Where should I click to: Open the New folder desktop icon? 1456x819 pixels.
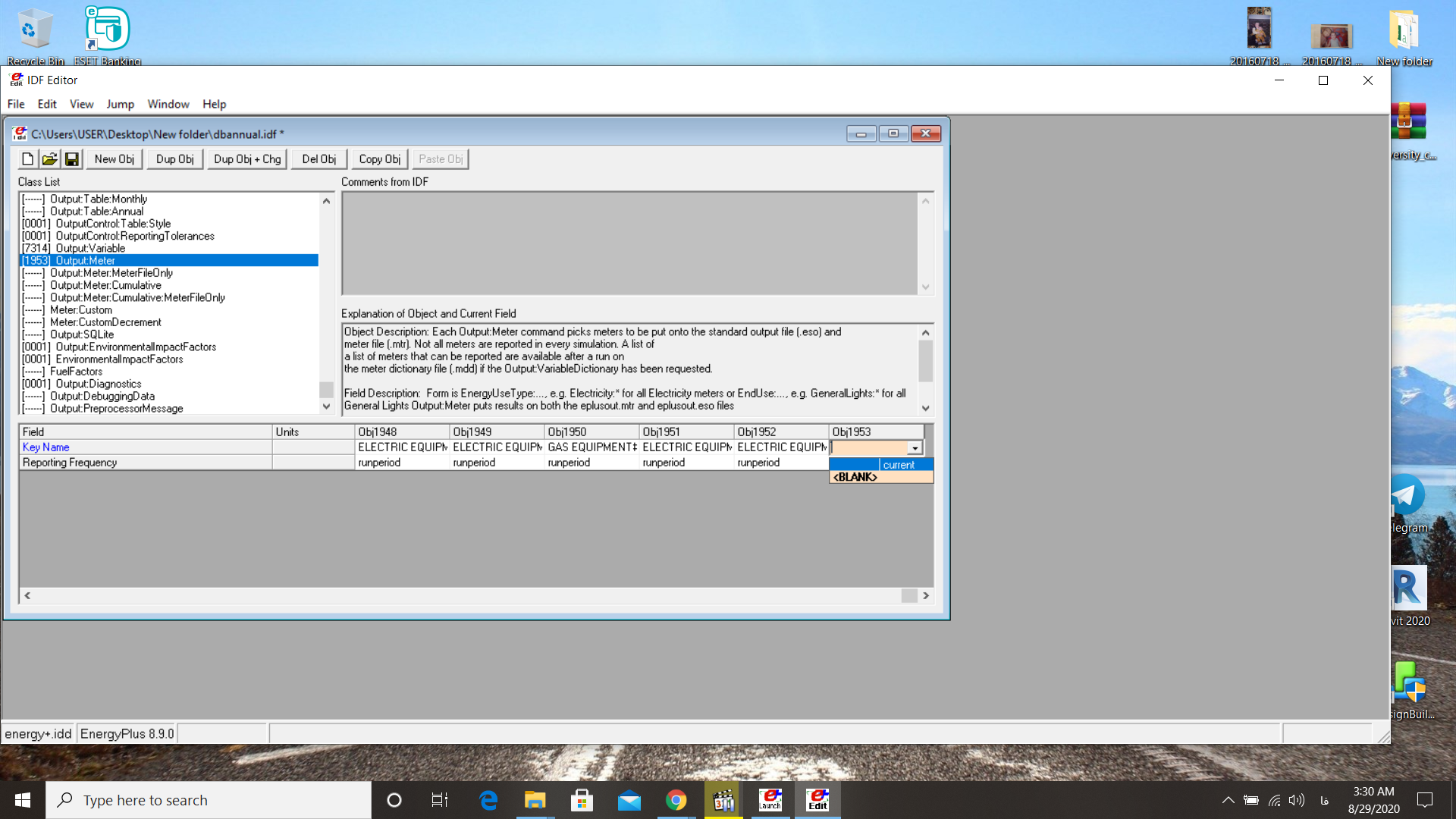tap(1404, 36)
